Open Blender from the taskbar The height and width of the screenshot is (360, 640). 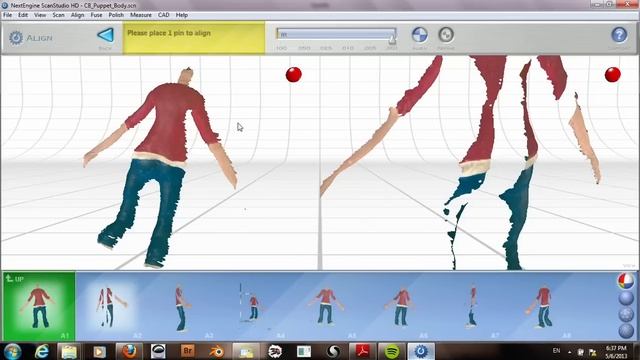(216, 351)
